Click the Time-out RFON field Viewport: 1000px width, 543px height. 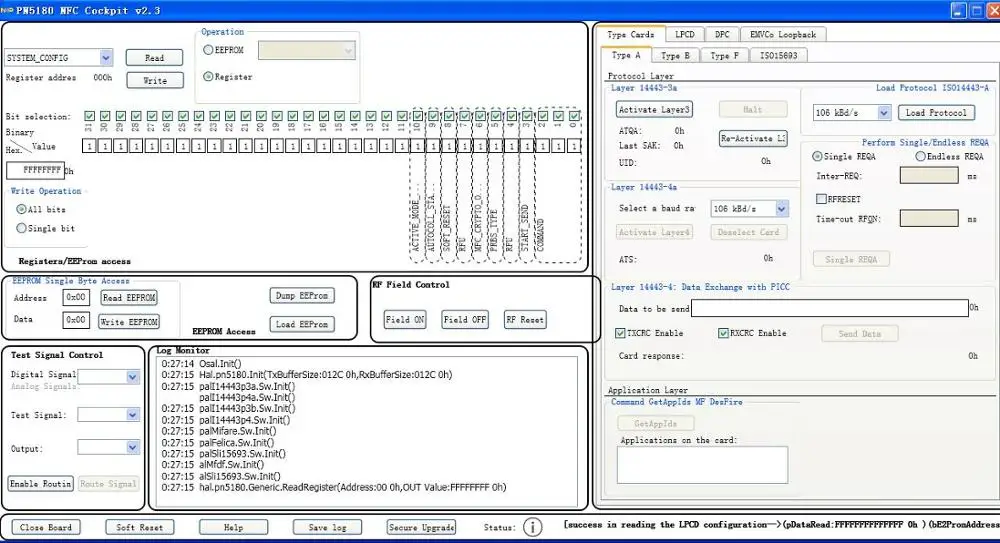click(x=929, y=218)
